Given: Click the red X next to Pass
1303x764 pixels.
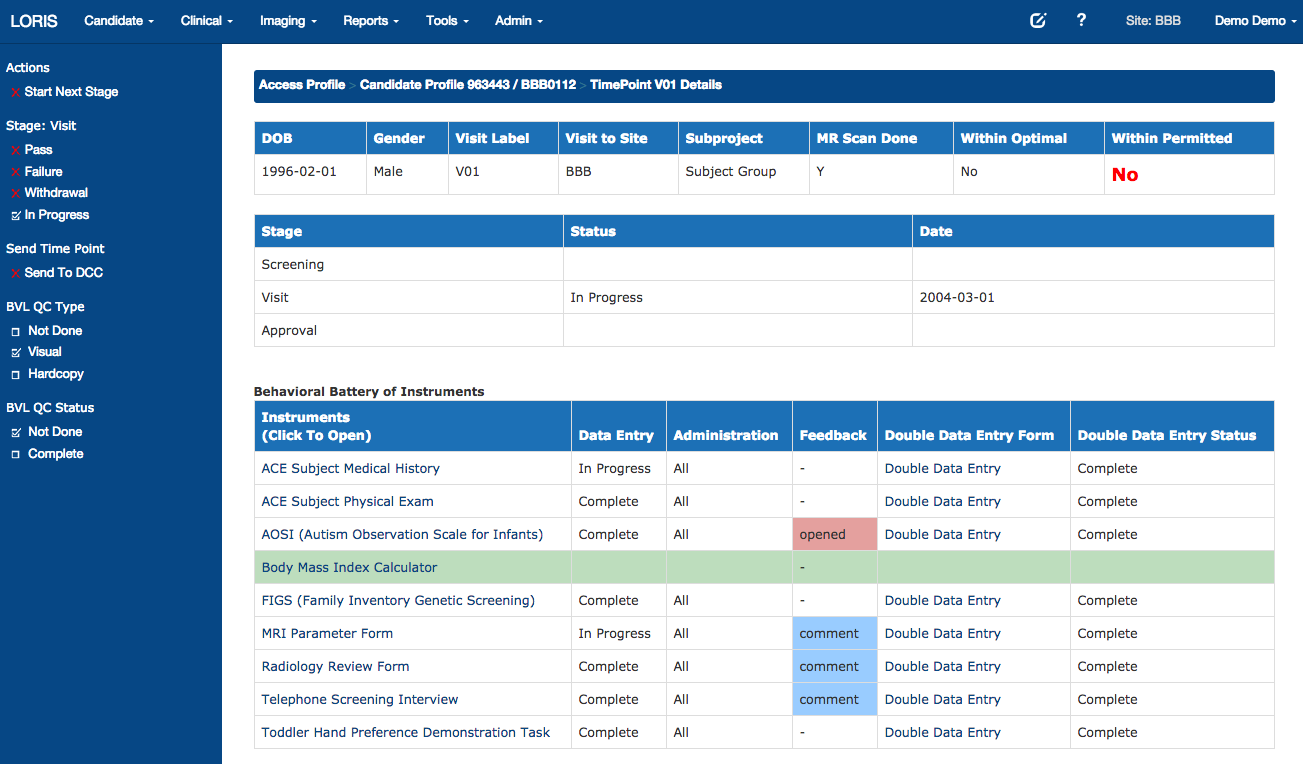Looking at the screenshot, I should pos(15,150).
